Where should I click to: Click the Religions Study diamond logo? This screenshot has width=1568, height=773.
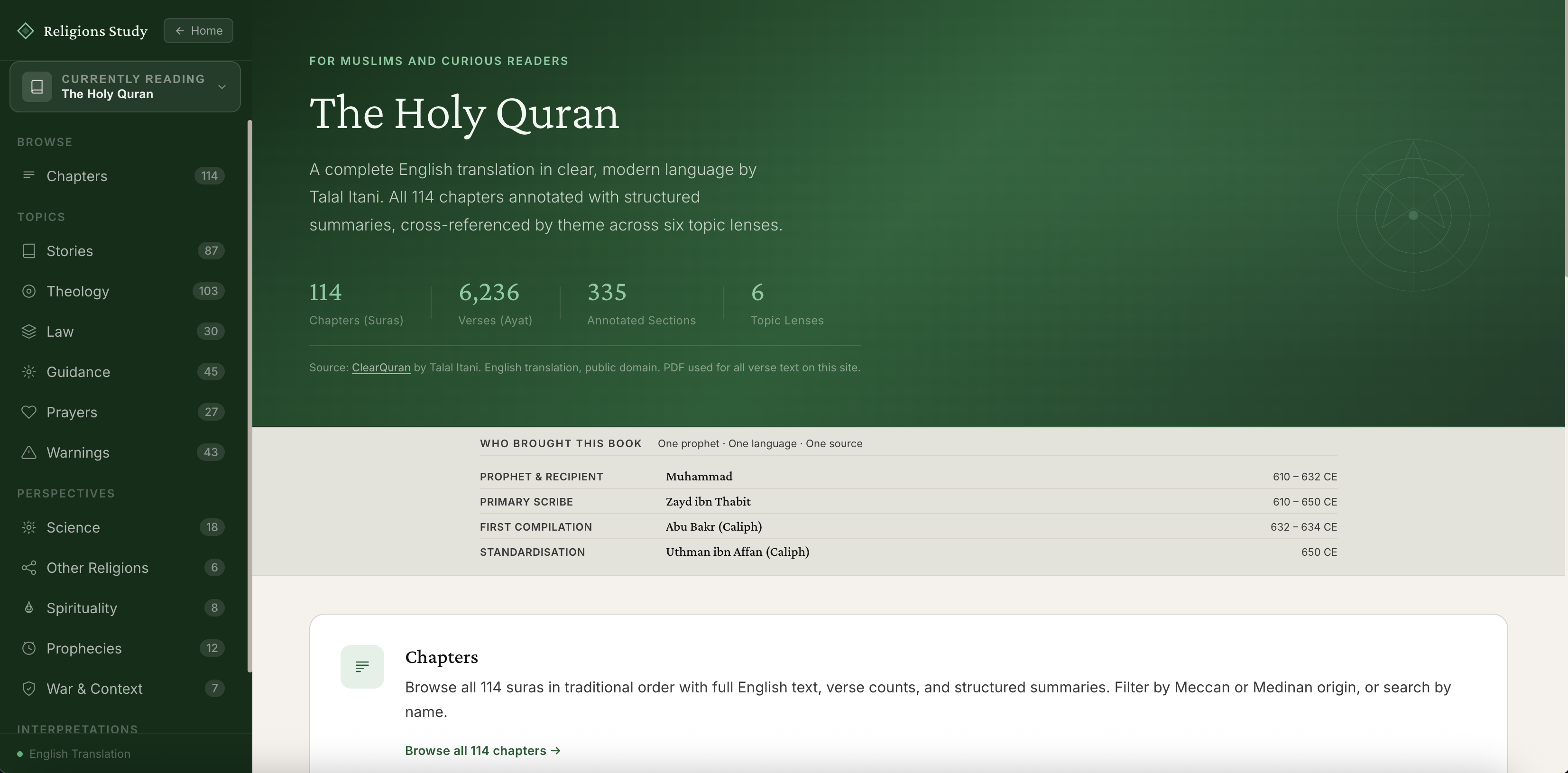[26, 30]
